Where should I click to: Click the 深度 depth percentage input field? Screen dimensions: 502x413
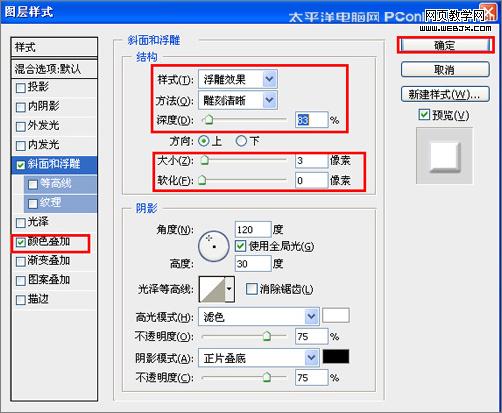click(311, 120)
